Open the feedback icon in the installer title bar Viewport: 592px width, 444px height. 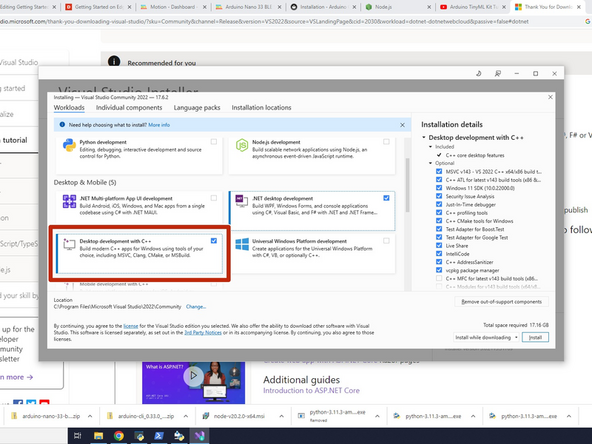point(498,73)
